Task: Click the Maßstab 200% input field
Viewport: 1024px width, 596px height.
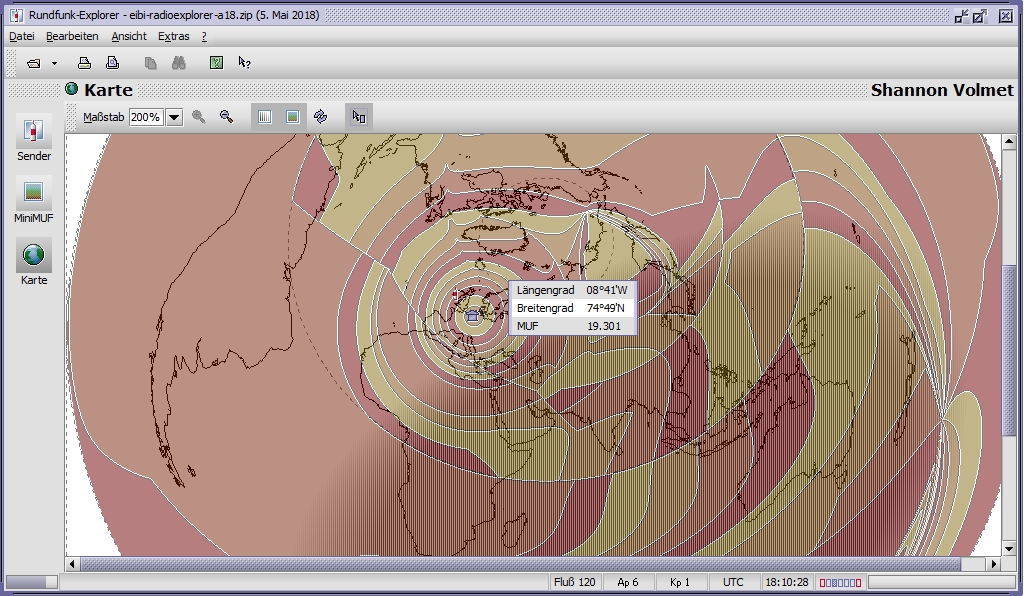Action: pos(146,117)
